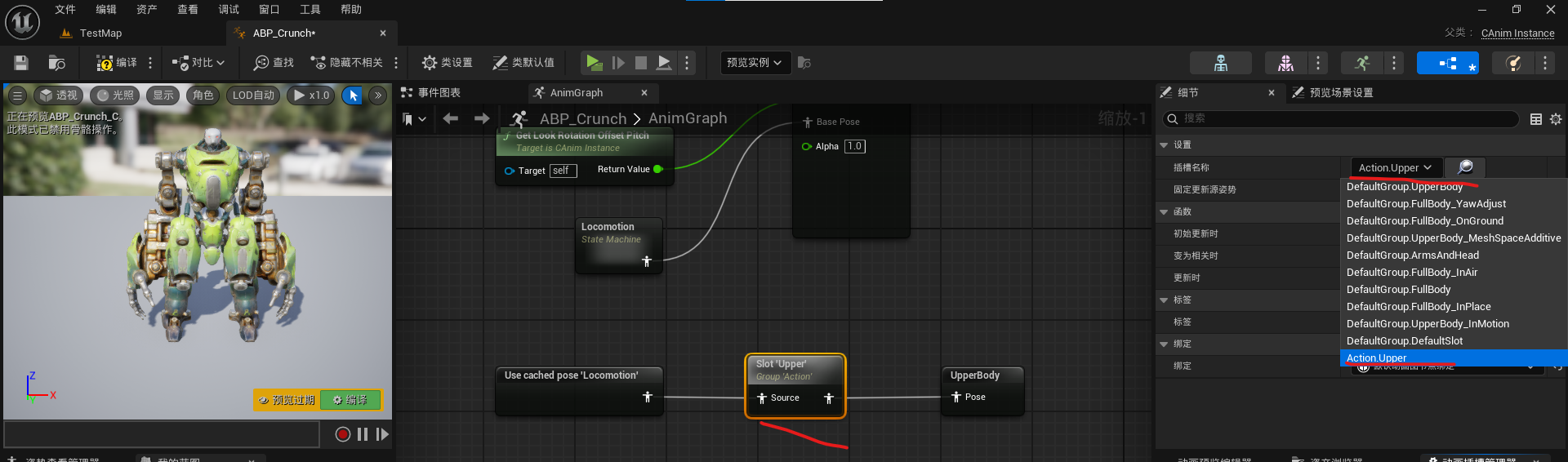Click the find debug instance icon

[804, 63]
